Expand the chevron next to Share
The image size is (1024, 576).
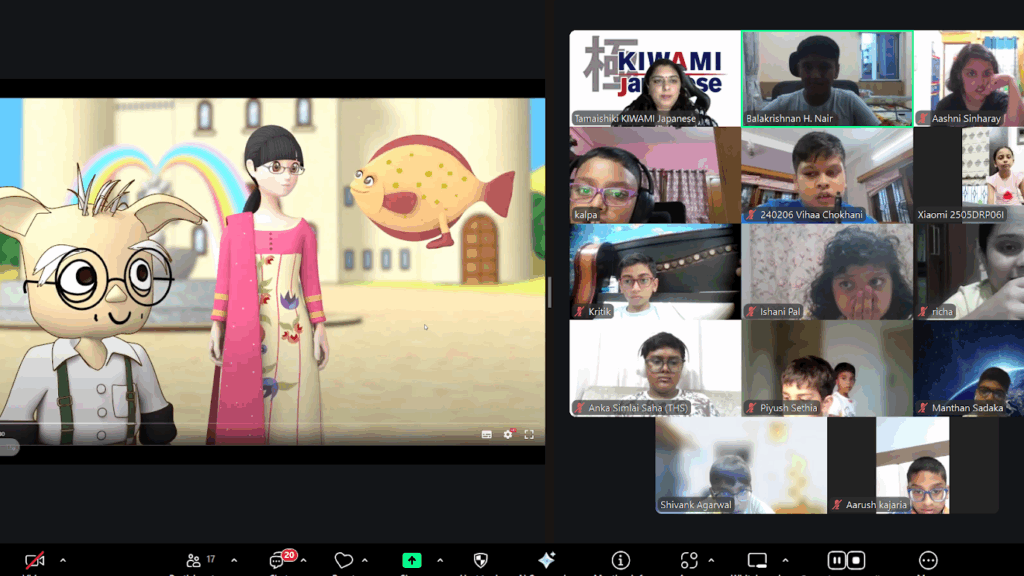[440, 560]
